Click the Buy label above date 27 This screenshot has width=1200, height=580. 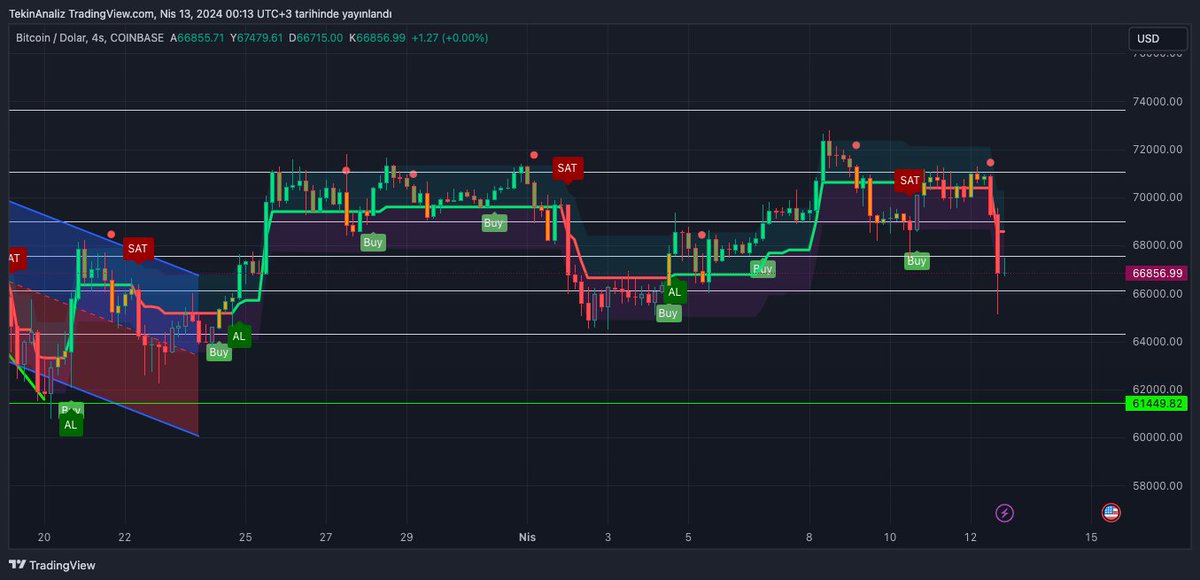(373, 242)
